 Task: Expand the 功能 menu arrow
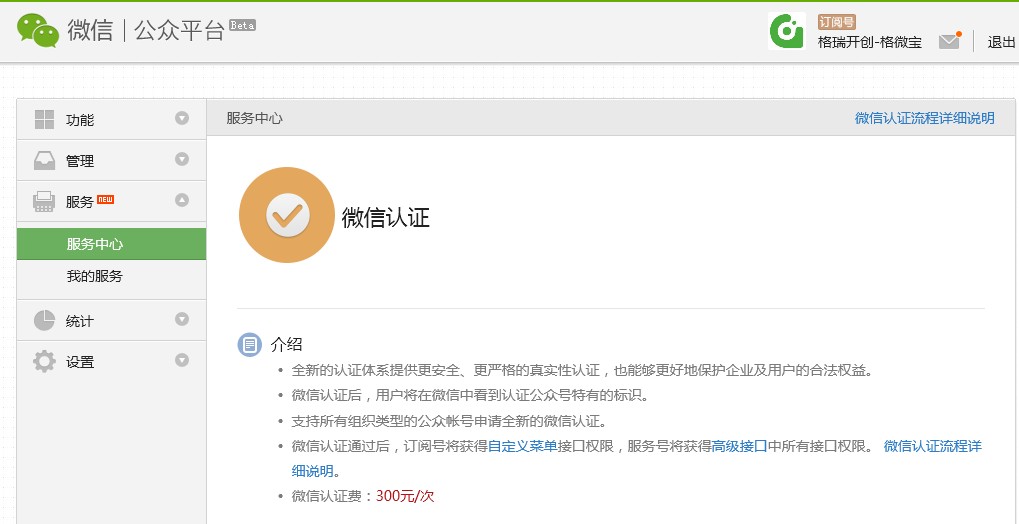pos(182,119)
